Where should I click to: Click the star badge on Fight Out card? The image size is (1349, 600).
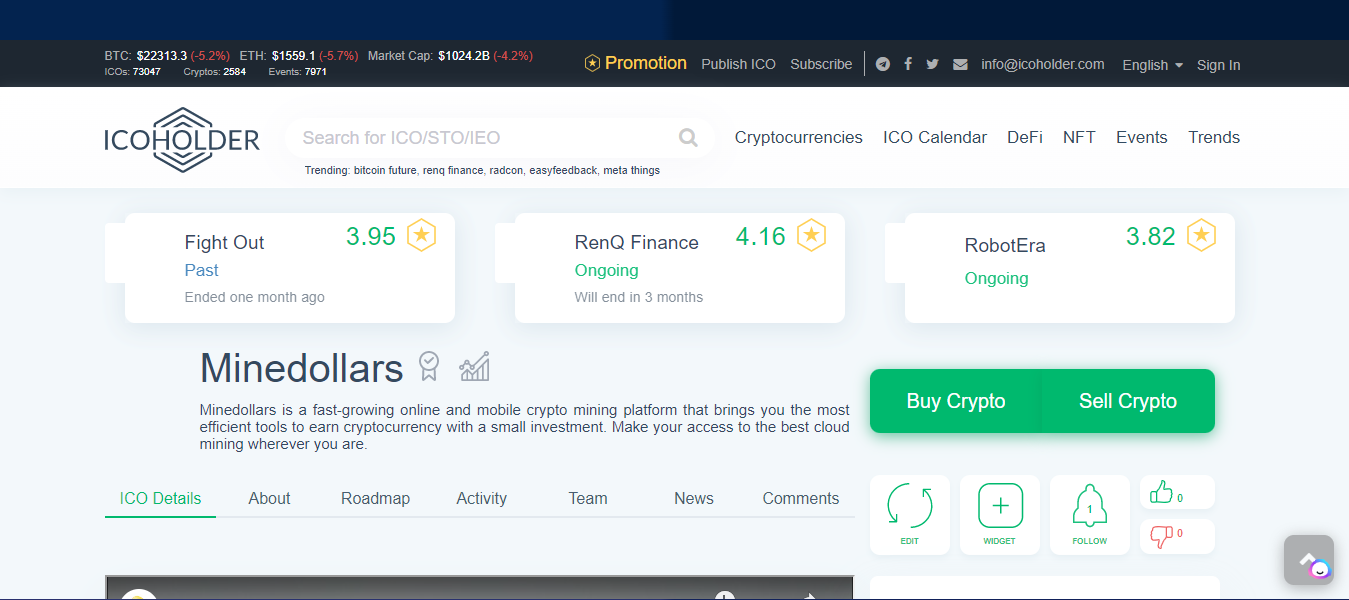421,236
